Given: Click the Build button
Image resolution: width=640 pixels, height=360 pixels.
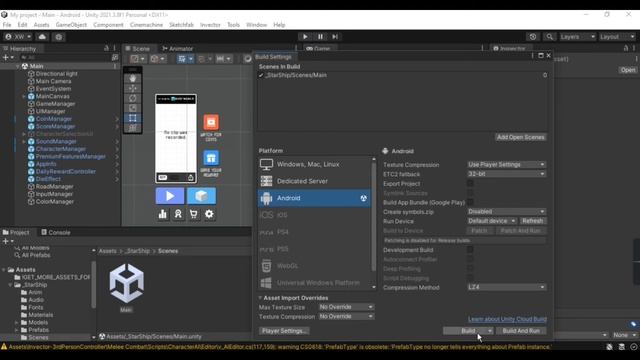Looking at the screenshot, I should click(468, 331).
